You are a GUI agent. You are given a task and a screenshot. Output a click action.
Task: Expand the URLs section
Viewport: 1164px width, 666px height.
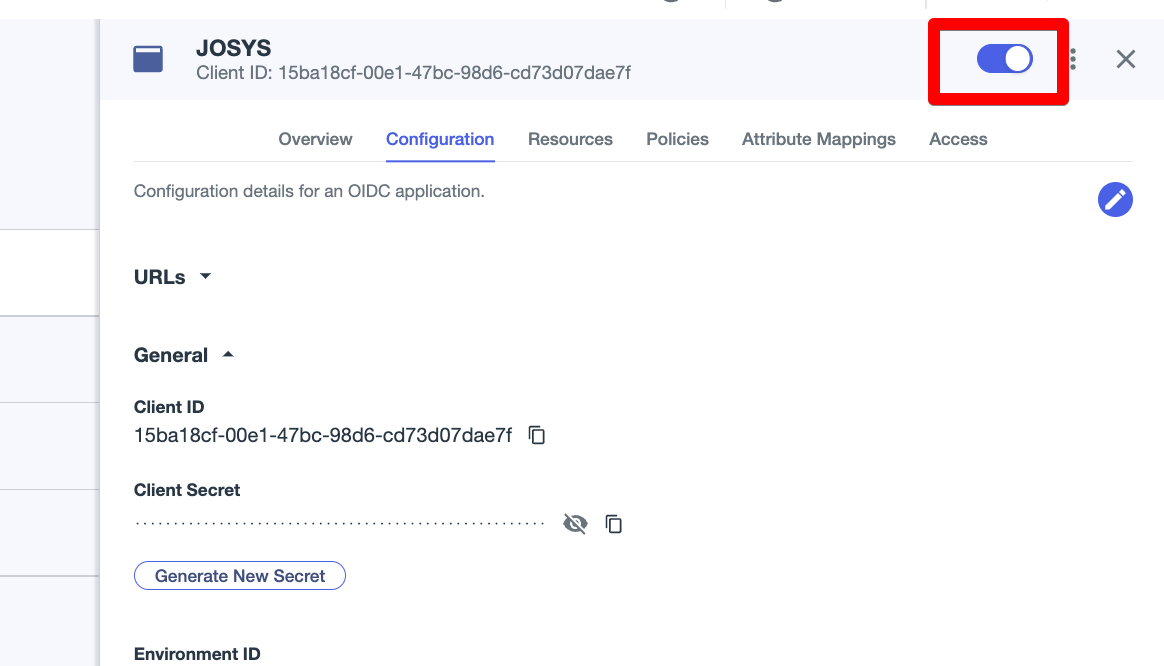[174, 277]
